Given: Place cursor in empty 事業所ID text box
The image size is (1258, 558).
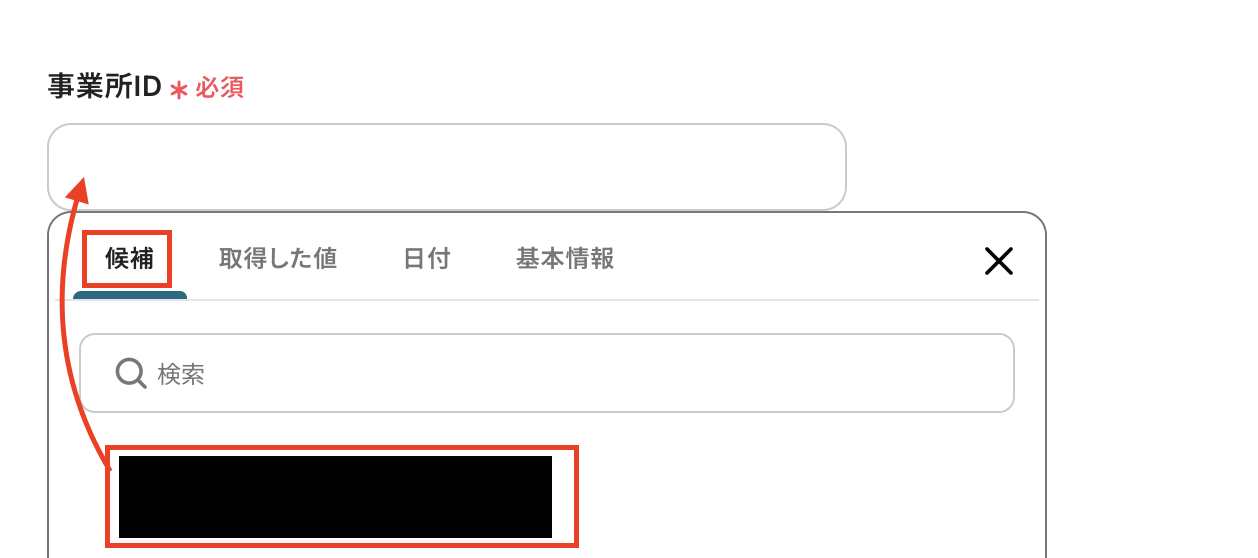Looking at the screenshot, I should point(447,167).
